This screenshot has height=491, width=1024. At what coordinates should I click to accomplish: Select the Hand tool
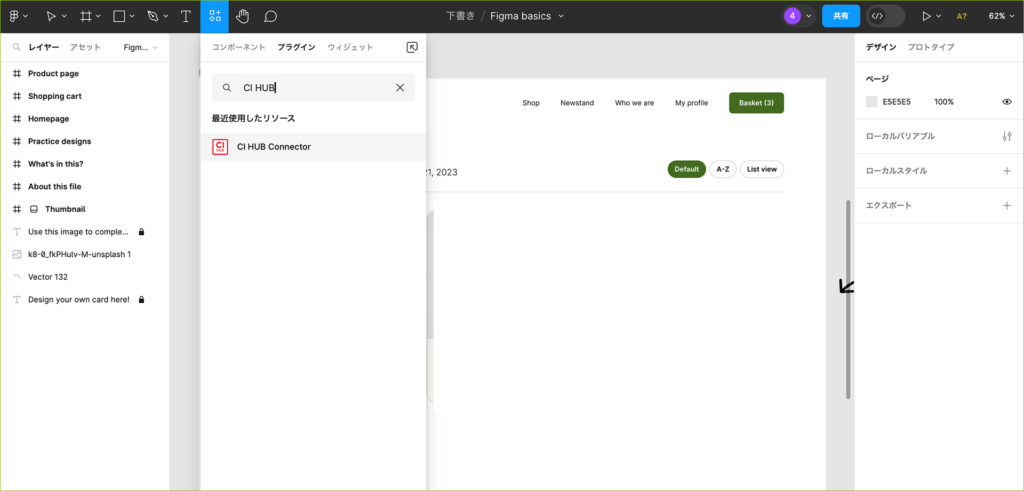tap(243, 16)
